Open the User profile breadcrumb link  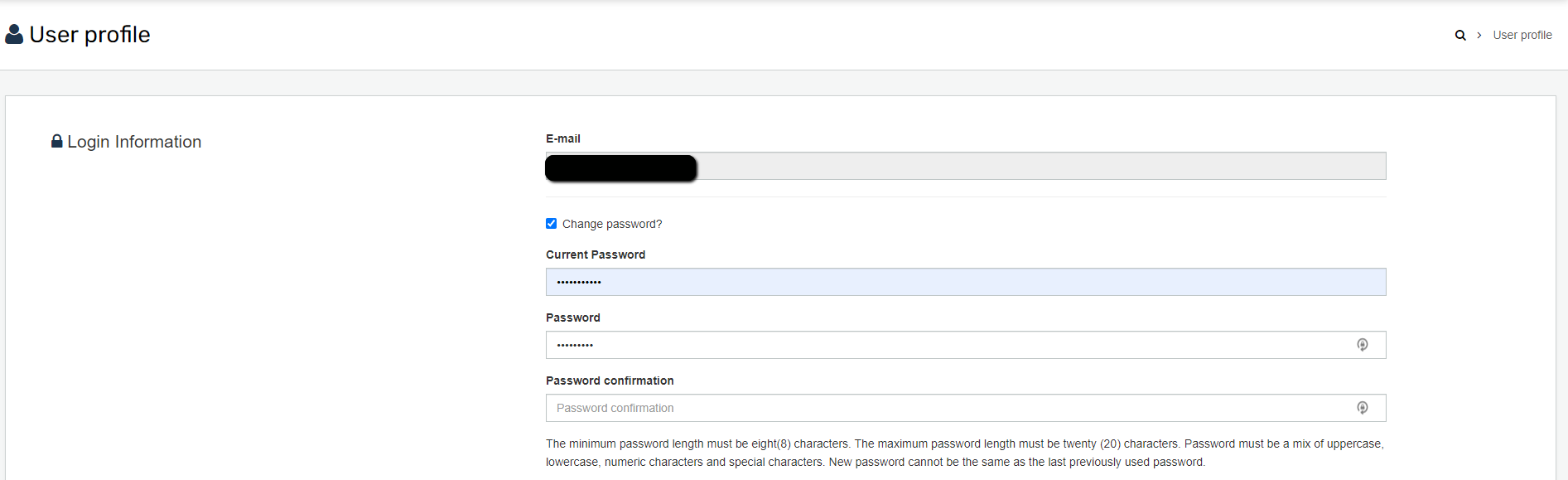pos(1522,35)
